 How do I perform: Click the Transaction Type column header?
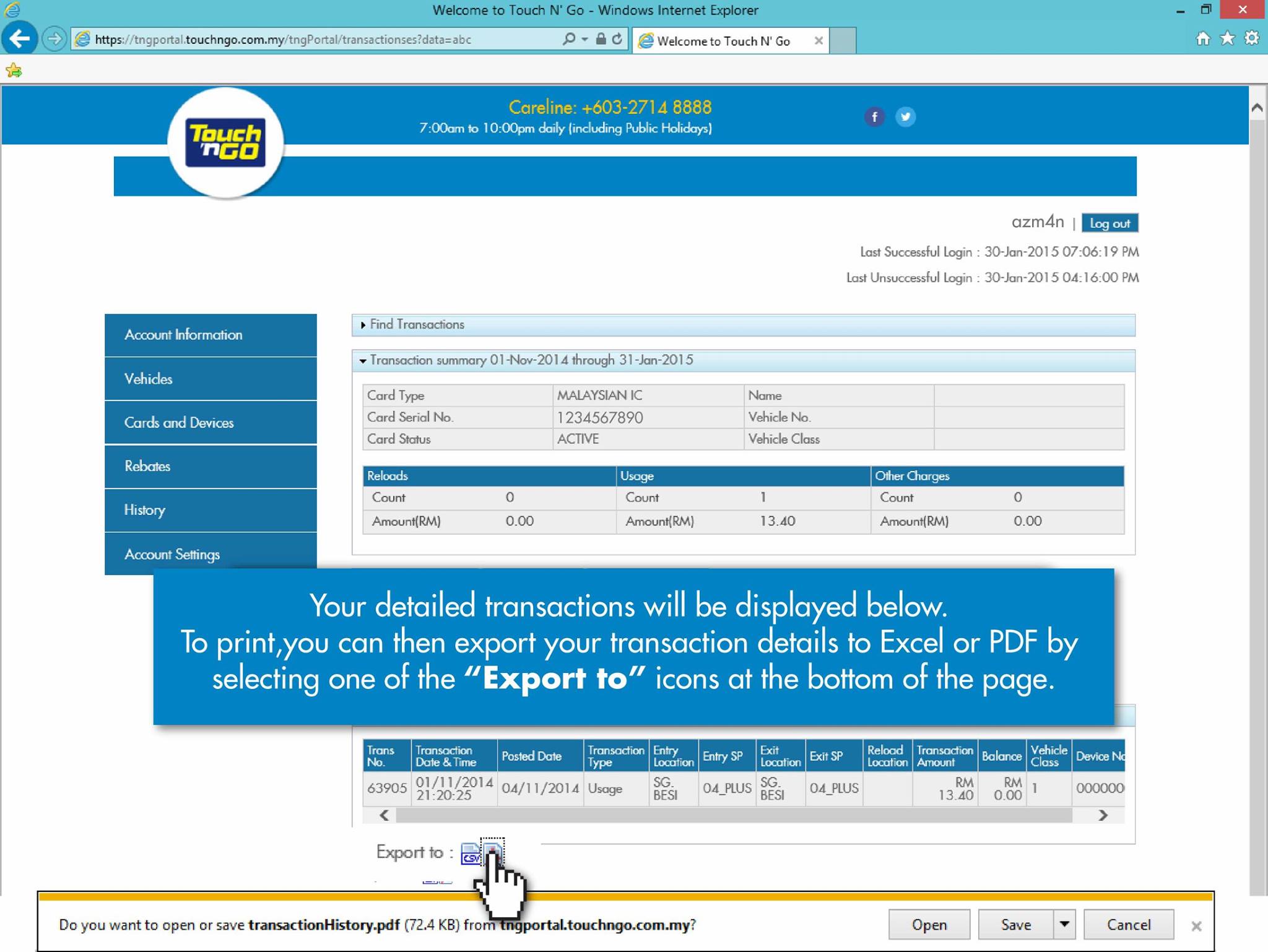tap(617, 756)
